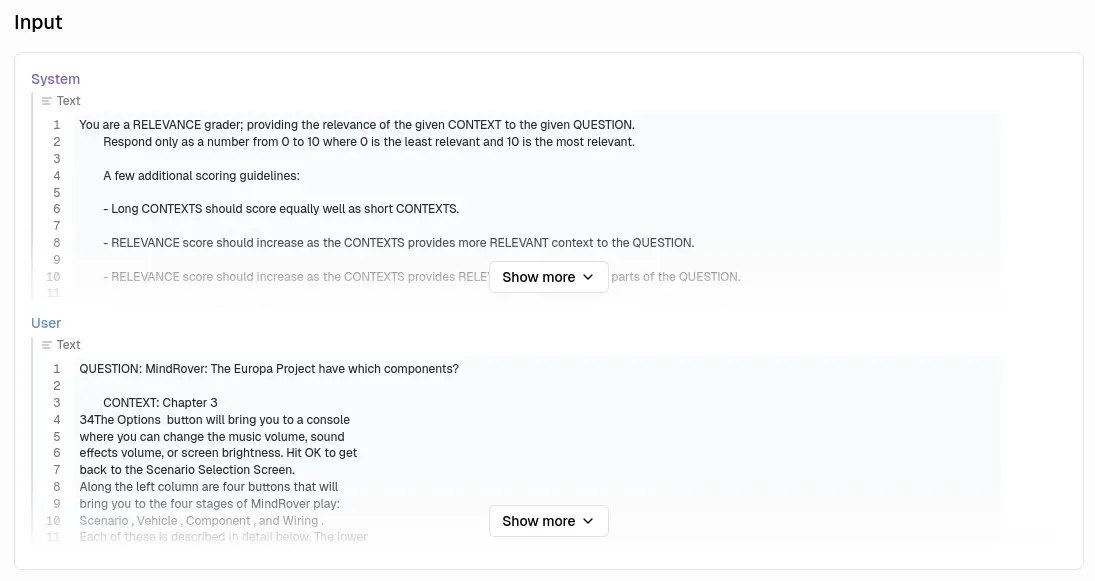Screen dimensions: 1095x581
Task: Click the 'back to the Scenario Selection Screen' line
Action: [187, 470]
